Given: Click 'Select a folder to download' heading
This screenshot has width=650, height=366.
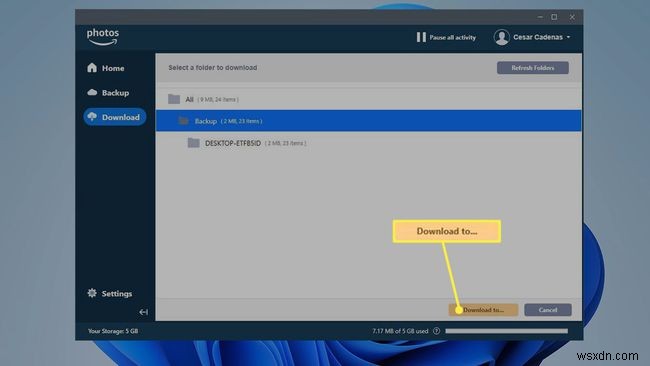Looking at the screenshot, I should [213, 68].
